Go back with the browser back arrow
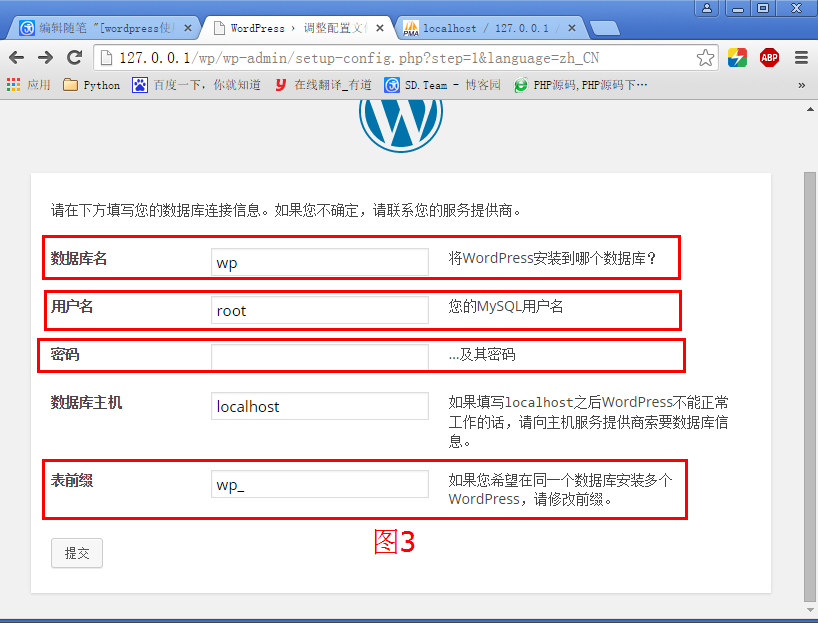Image resolution: width=818 pixels, height=623 pixels. coord(17,57)
